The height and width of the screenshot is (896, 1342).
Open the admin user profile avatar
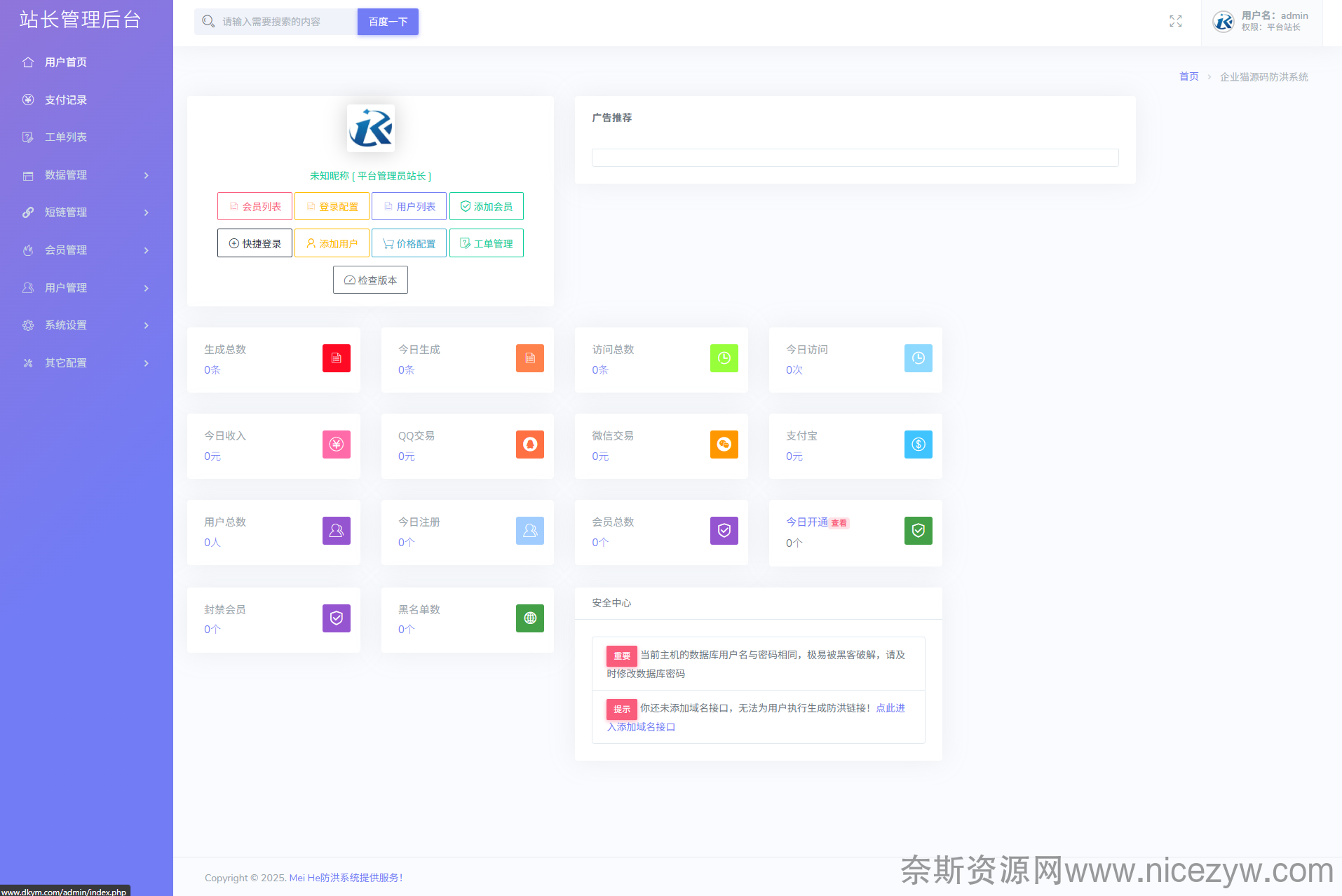(x=1224, y=22)
